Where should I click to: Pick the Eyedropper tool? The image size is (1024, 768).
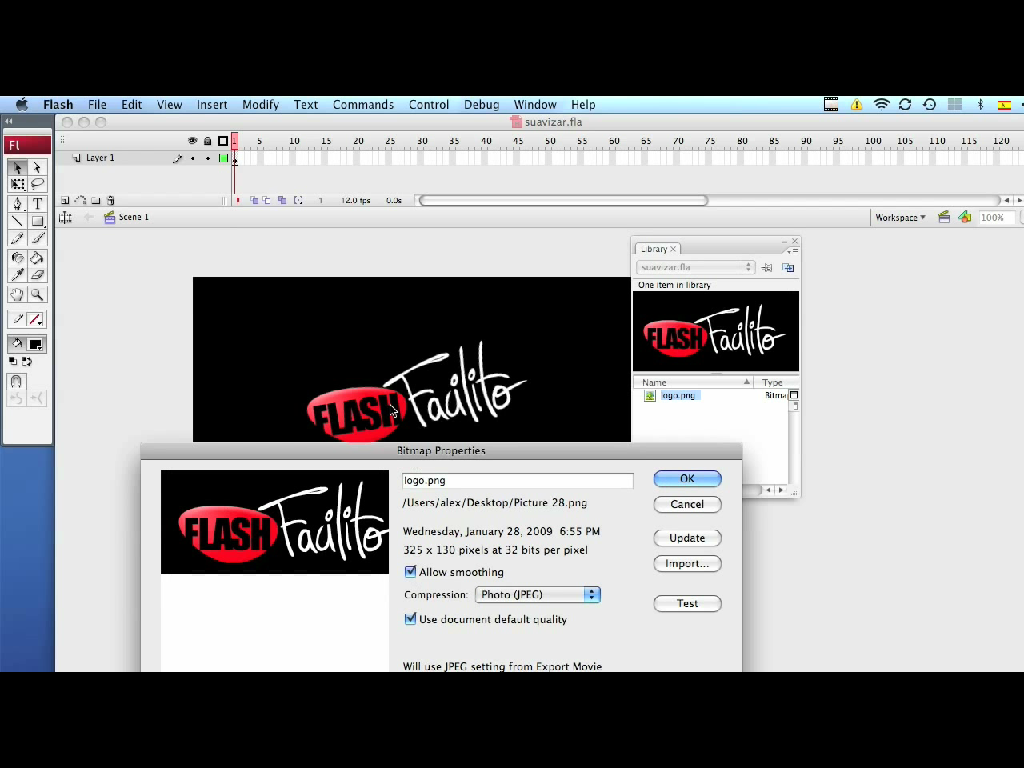[x=17, y=276]
